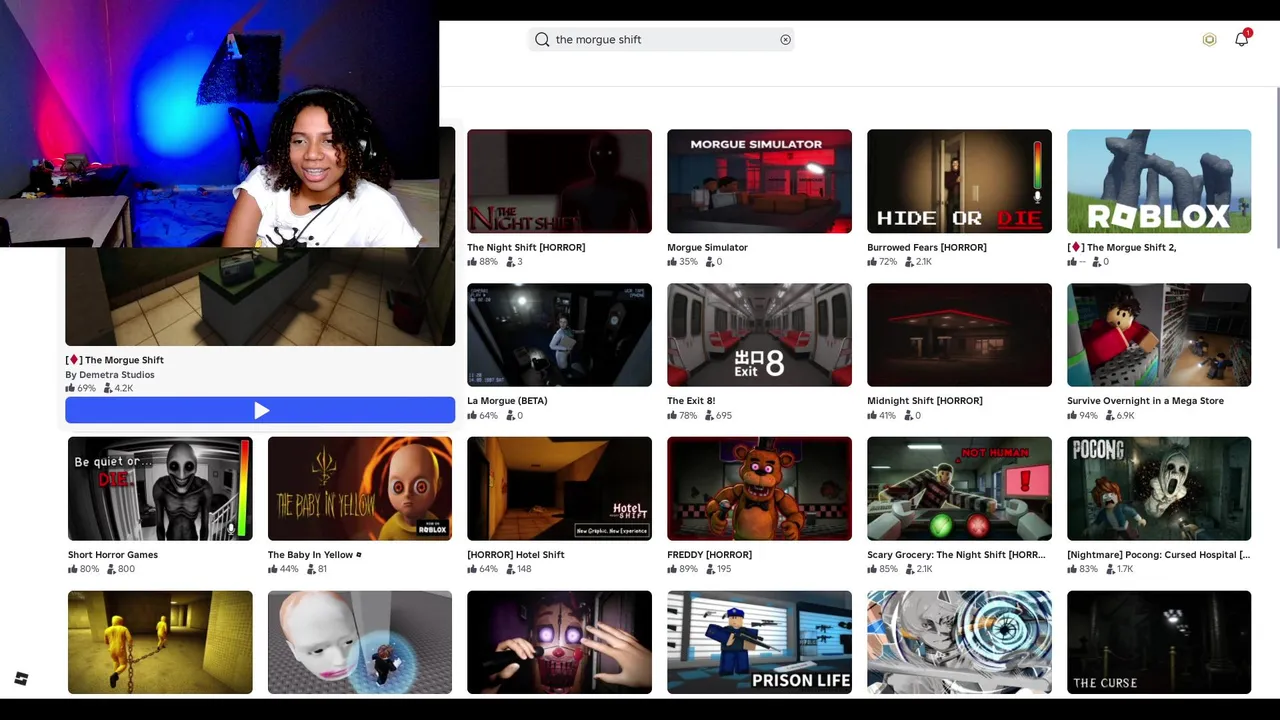1280x720 pixels.
Task: Open The Night Shift [HORROR] thumbnail
Action: 559,181
